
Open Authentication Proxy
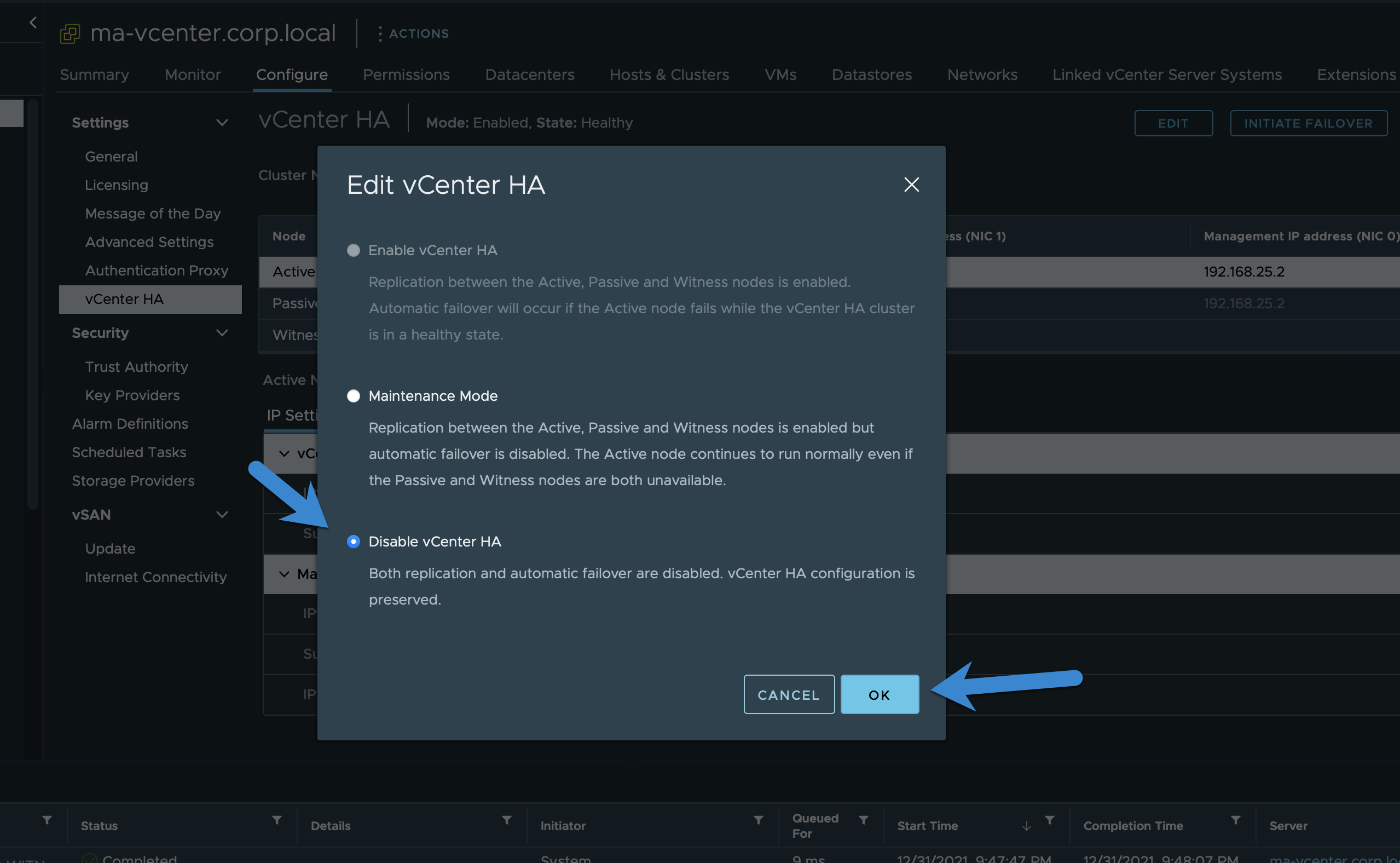tap(157, 271)
